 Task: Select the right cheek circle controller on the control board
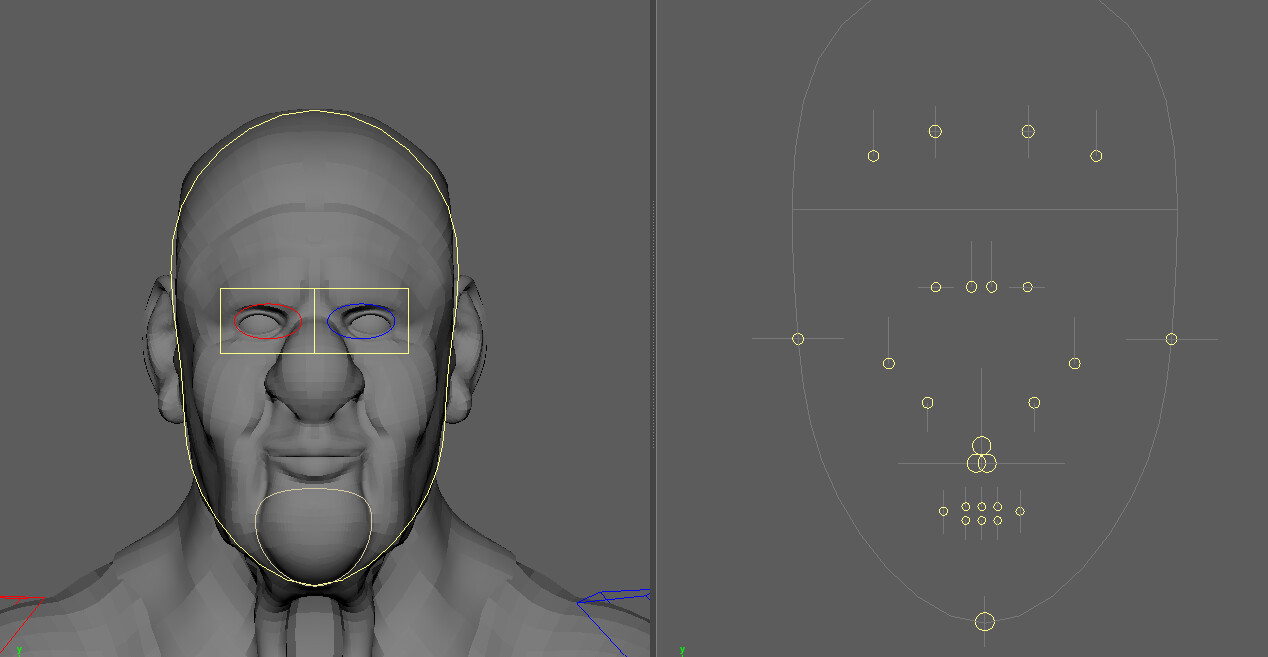point(1075,361)
